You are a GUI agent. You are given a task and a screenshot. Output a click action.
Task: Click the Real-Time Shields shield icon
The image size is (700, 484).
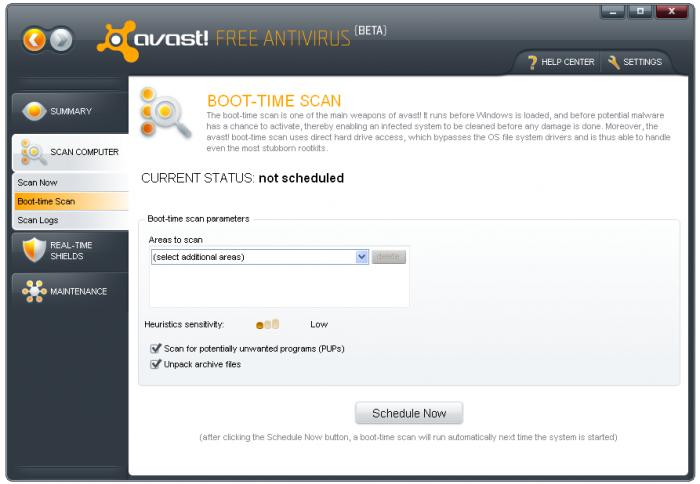[x=34, y=250]
